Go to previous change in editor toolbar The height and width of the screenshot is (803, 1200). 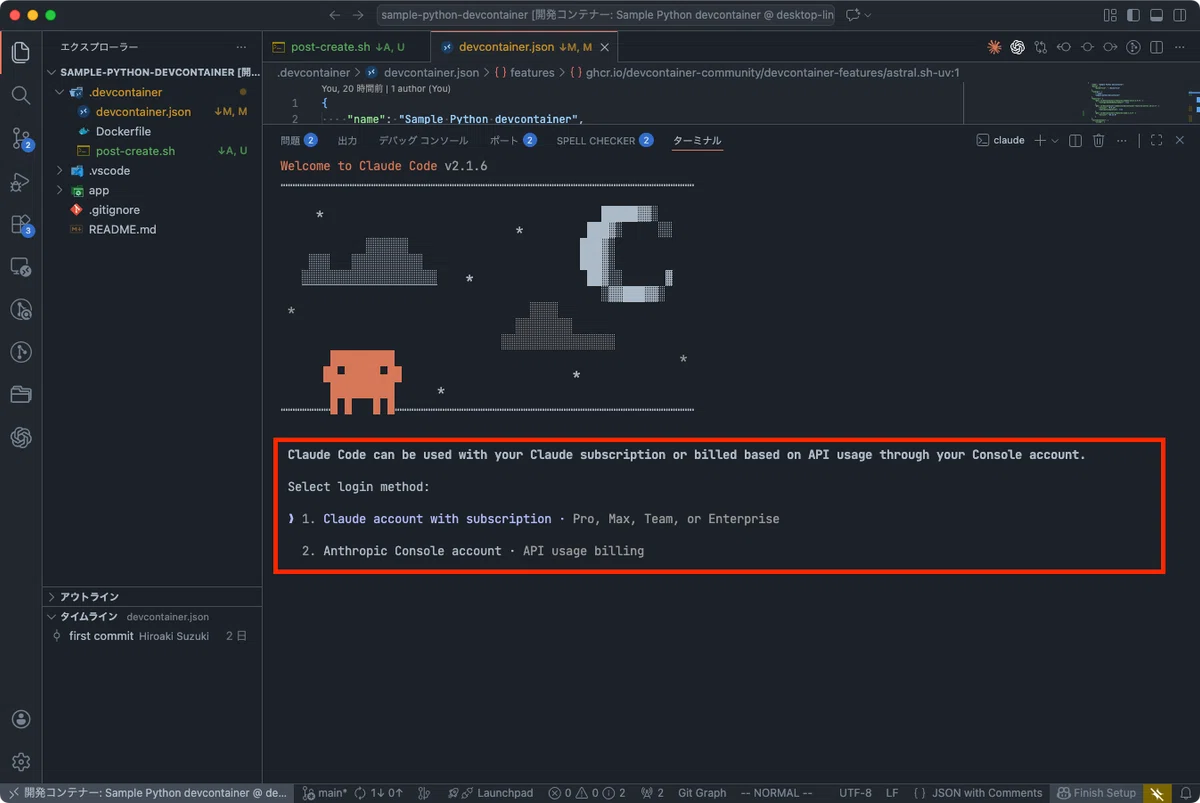coord(1064,47)
